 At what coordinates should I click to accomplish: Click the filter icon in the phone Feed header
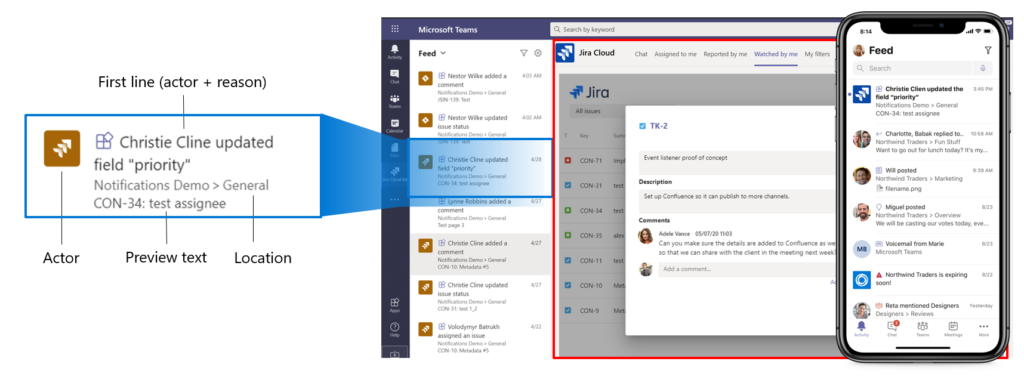[x=987, y=50]
